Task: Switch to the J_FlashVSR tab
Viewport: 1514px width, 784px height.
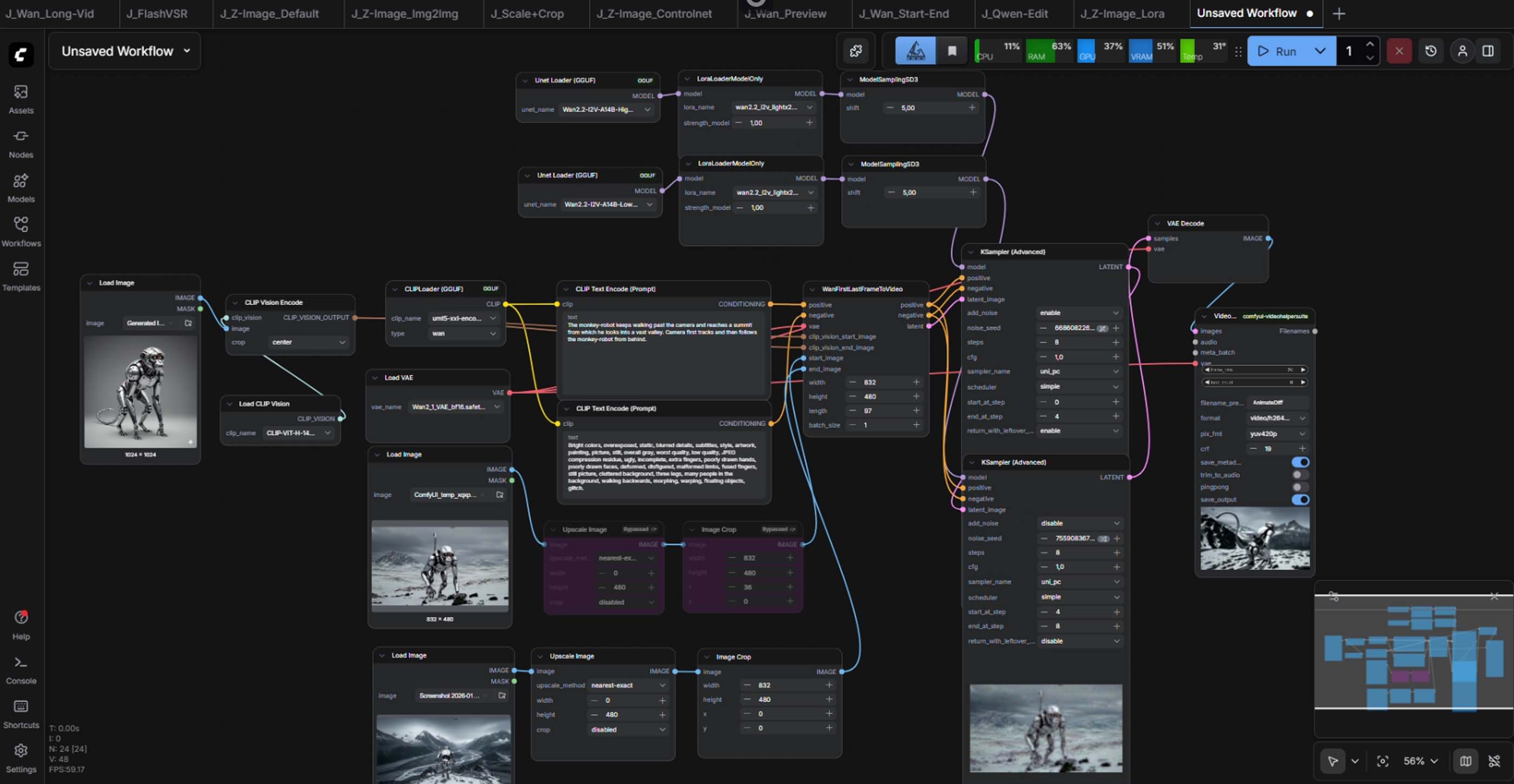Action: [x=157, y=14]
